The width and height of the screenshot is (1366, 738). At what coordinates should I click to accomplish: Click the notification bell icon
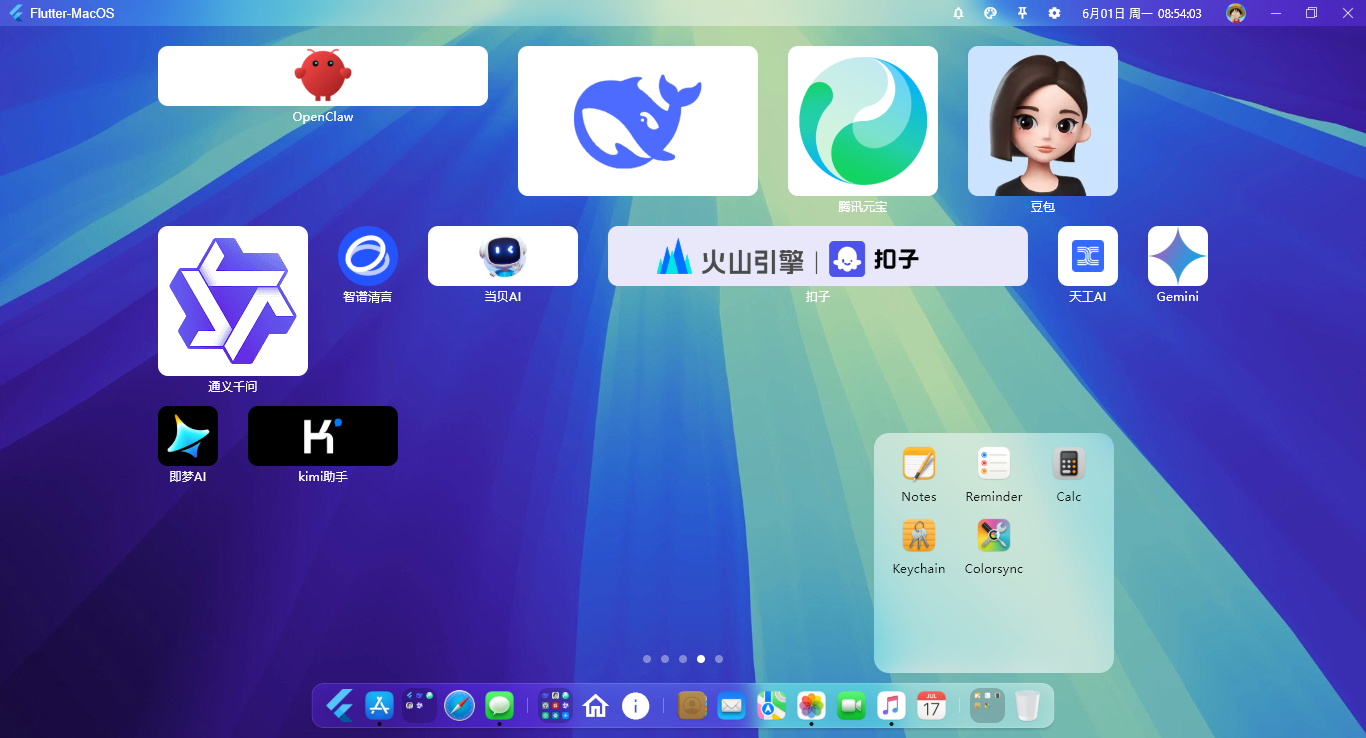(x=958, y=13)
